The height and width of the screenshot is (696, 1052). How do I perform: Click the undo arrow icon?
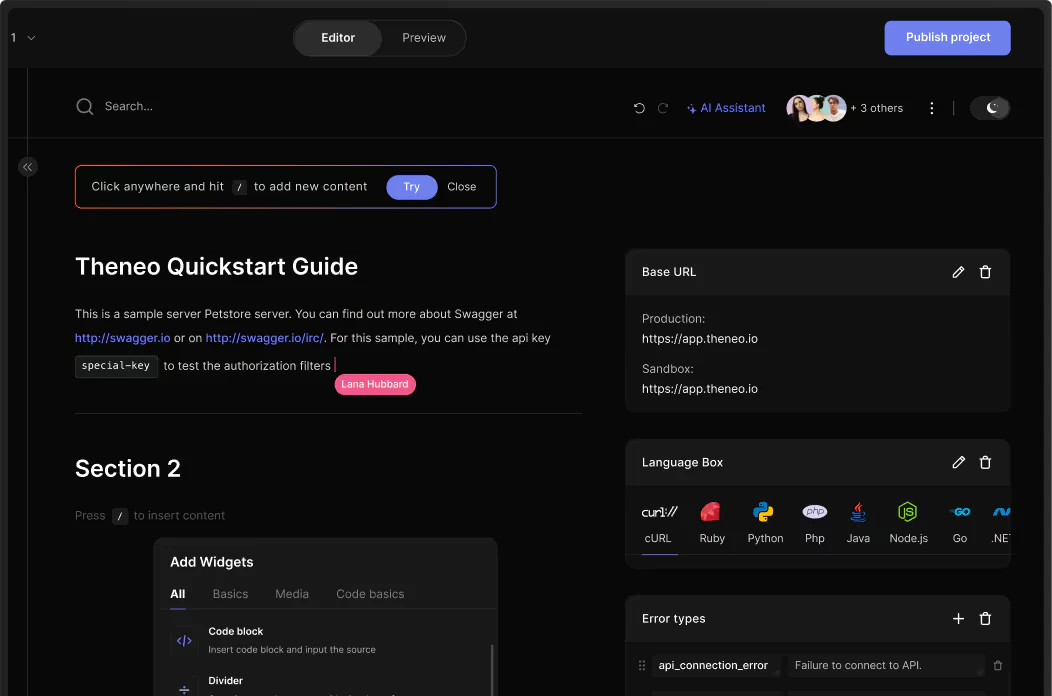(x=639, y=108)
